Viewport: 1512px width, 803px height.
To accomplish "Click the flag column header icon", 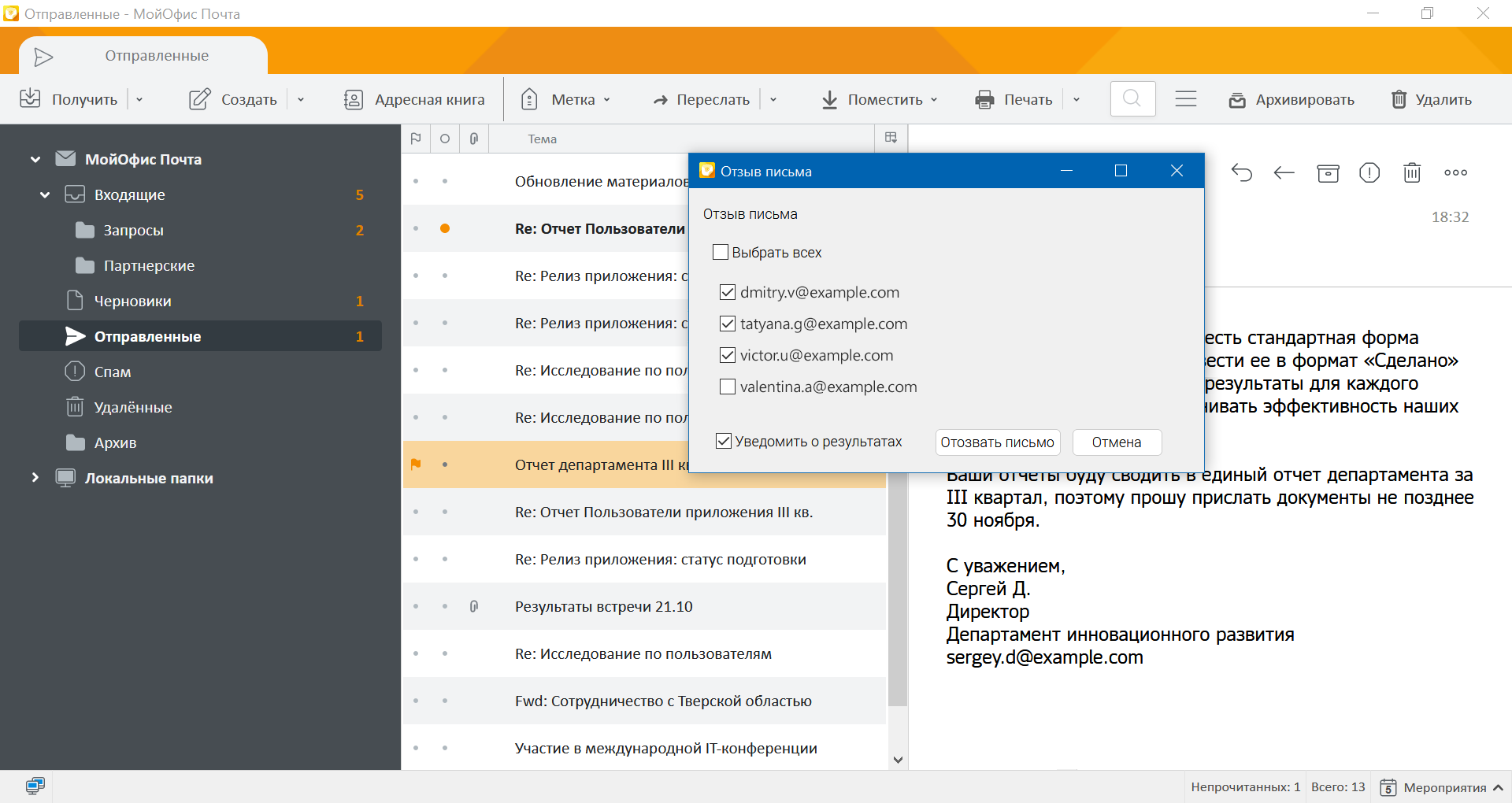I will 416,139.
